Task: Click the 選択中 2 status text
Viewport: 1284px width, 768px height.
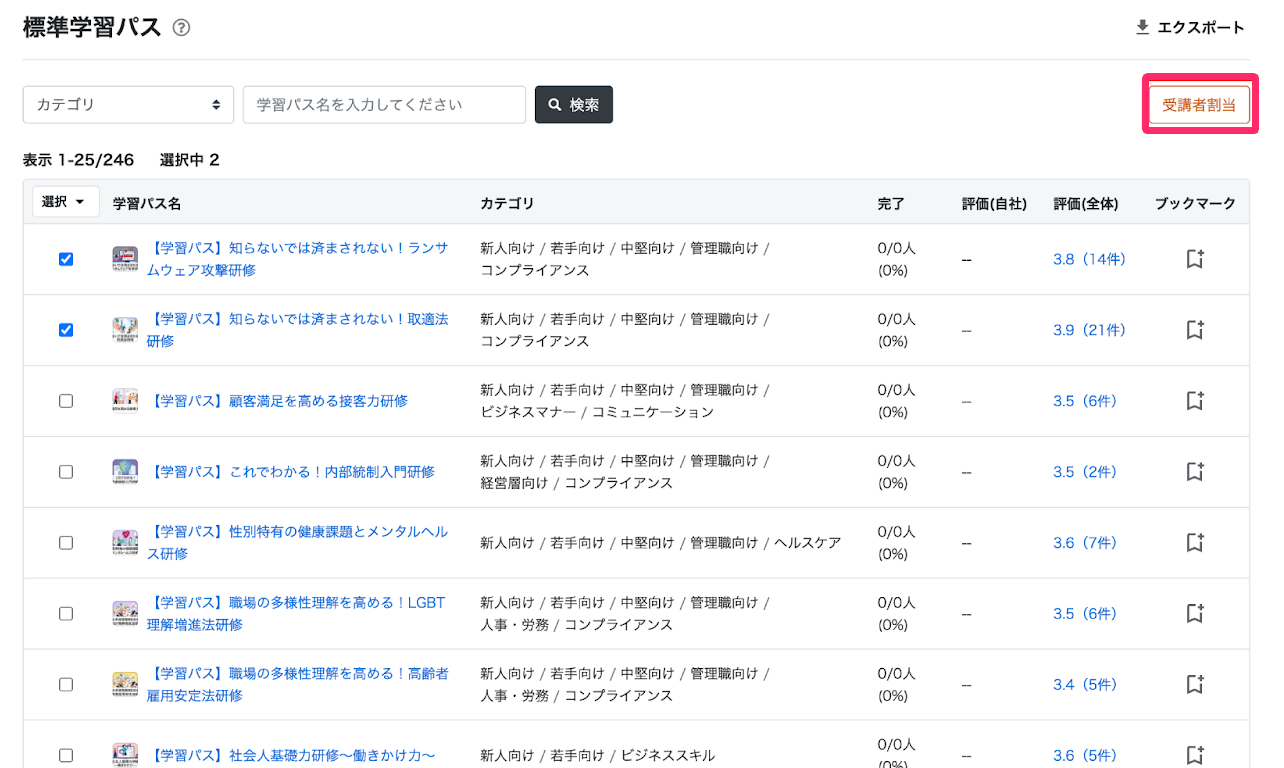Action: tap(189, 160)
